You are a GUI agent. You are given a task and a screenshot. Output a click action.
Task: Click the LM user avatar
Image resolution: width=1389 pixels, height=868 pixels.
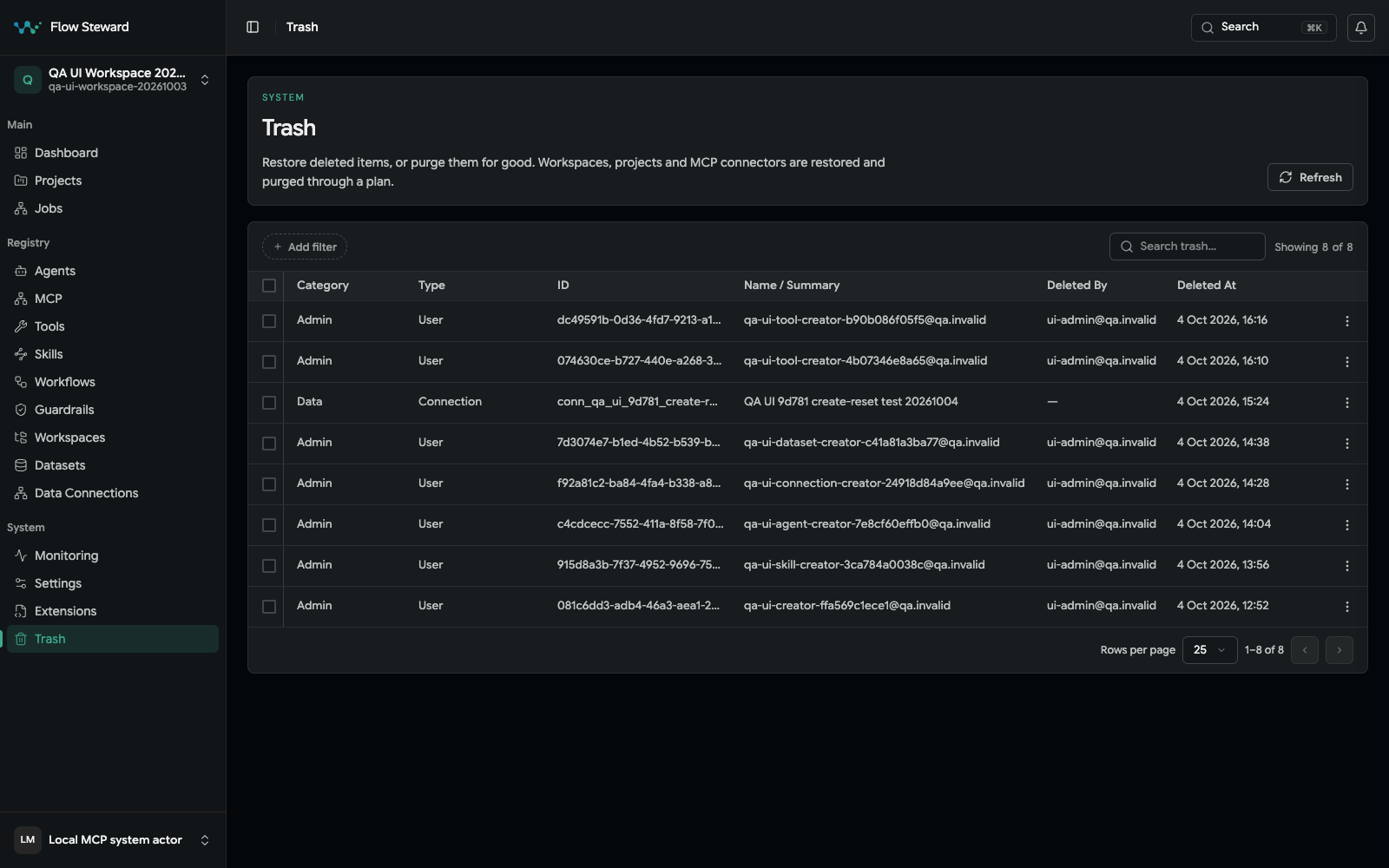(28, 840)
